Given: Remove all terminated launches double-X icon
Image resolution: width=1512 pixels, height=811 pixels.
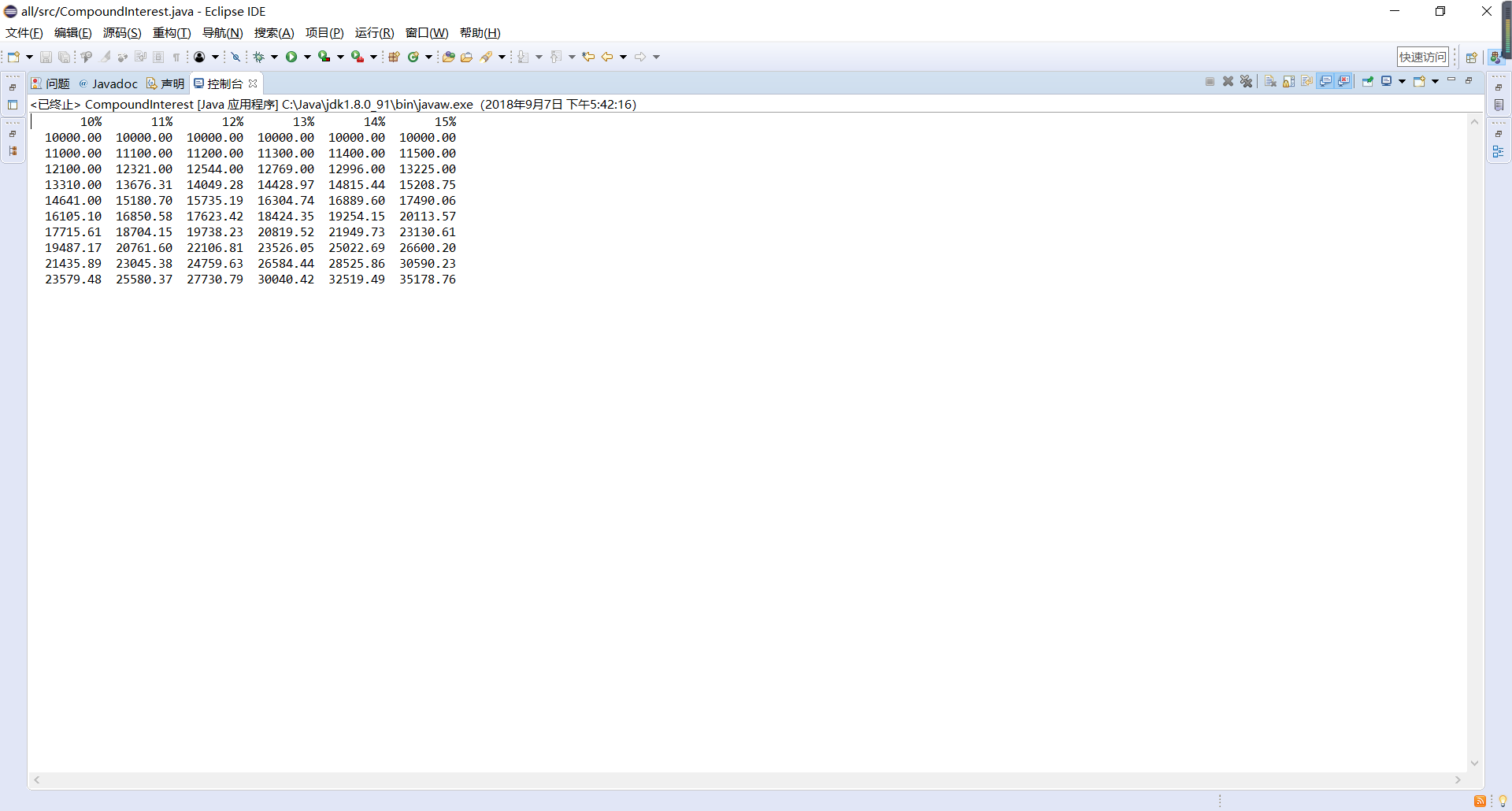Looking at the screenshot, I should click(1246, 81).
